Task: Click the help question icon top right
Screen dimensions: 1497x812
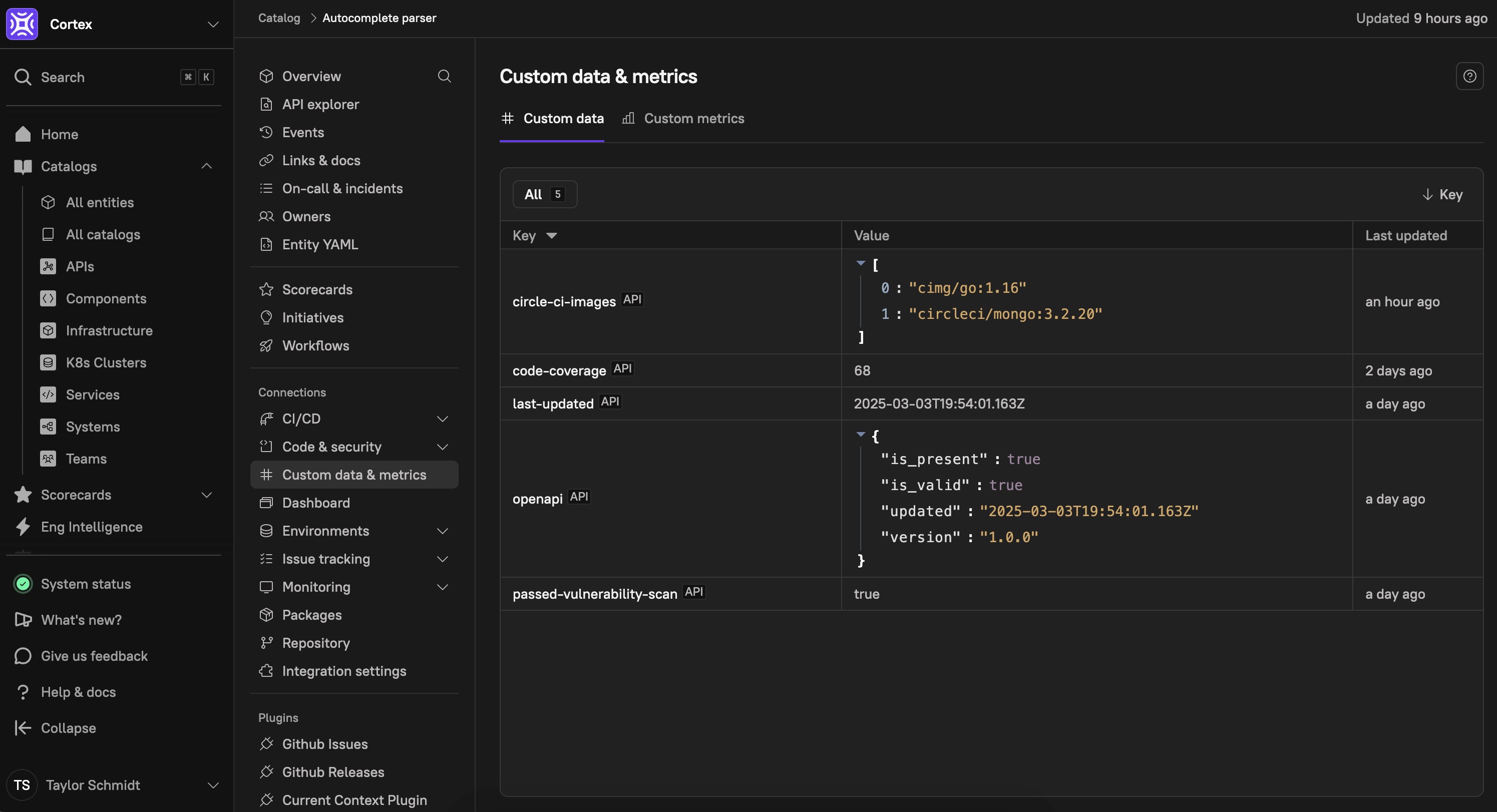Action: [x=1469, y=76]
